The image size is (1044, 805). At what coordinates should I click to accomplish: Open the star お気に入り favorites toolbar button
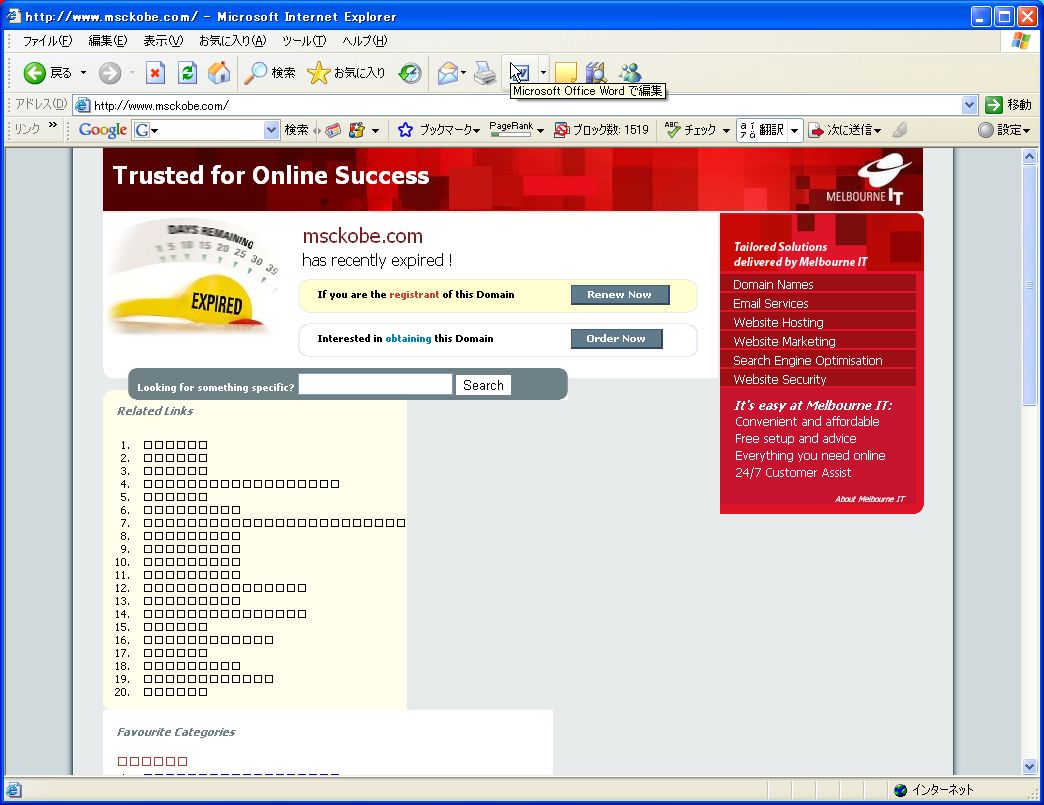pos(346,73)
